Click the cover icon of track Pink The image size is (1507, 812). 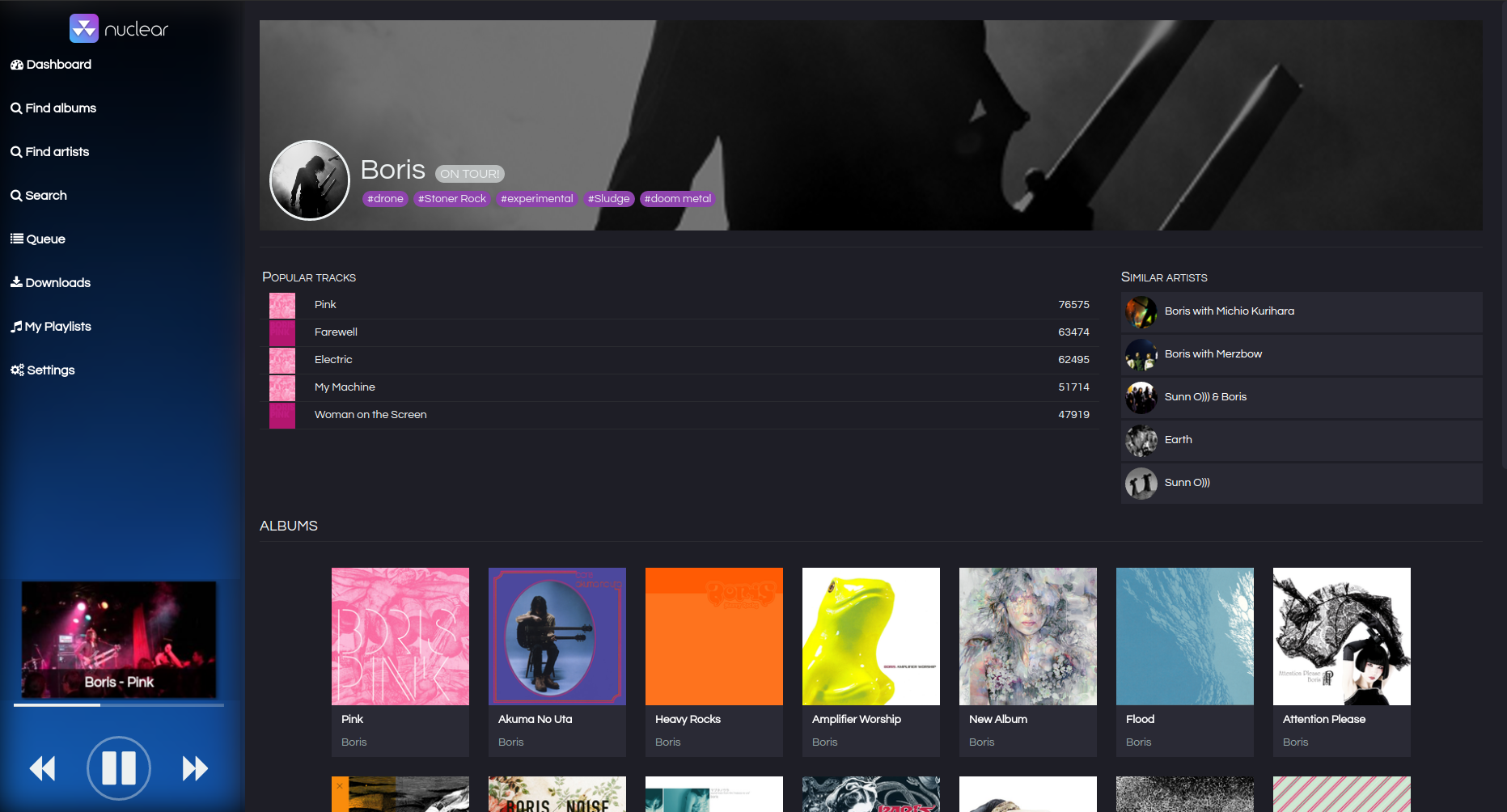[282, 306]
